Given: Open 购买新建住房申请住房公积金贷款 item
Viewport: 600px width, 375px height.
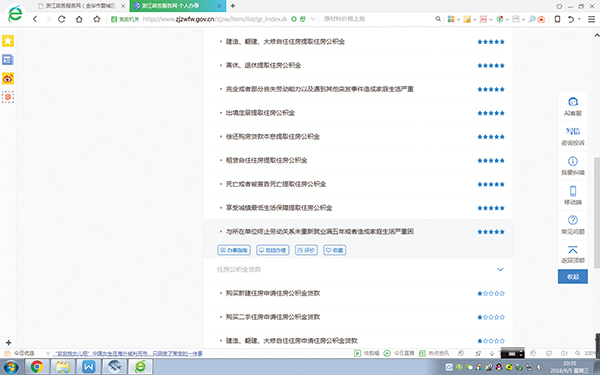Looking at the screenshot, I should coord(273,293).
